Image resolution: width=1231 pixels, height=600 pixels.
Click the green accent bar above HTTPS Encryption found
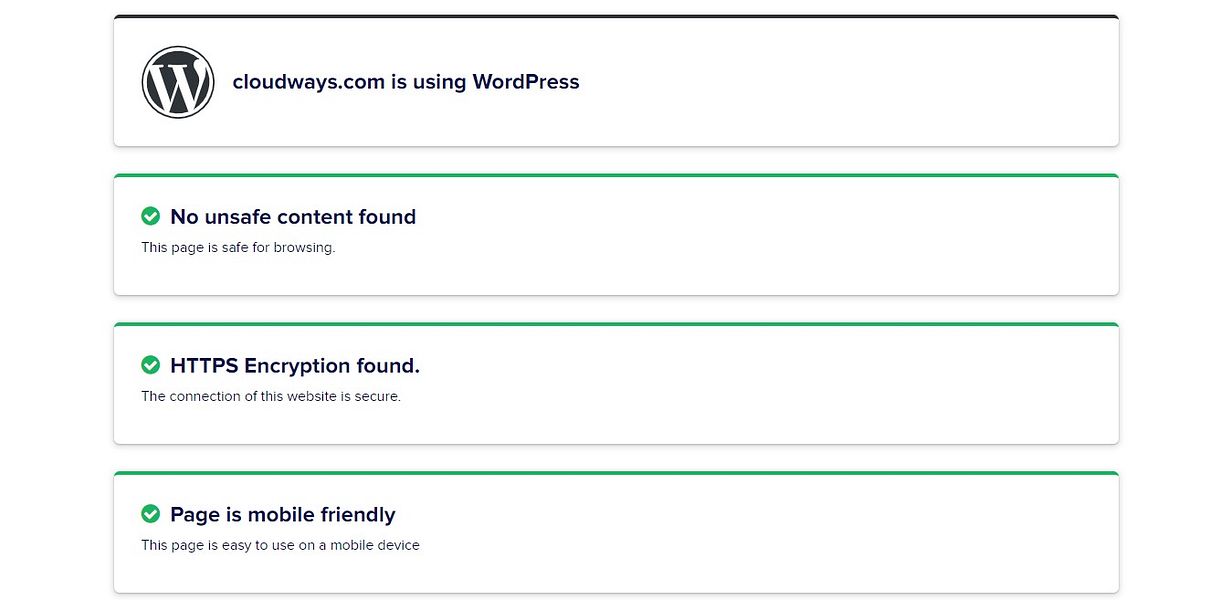coord(616,322)
